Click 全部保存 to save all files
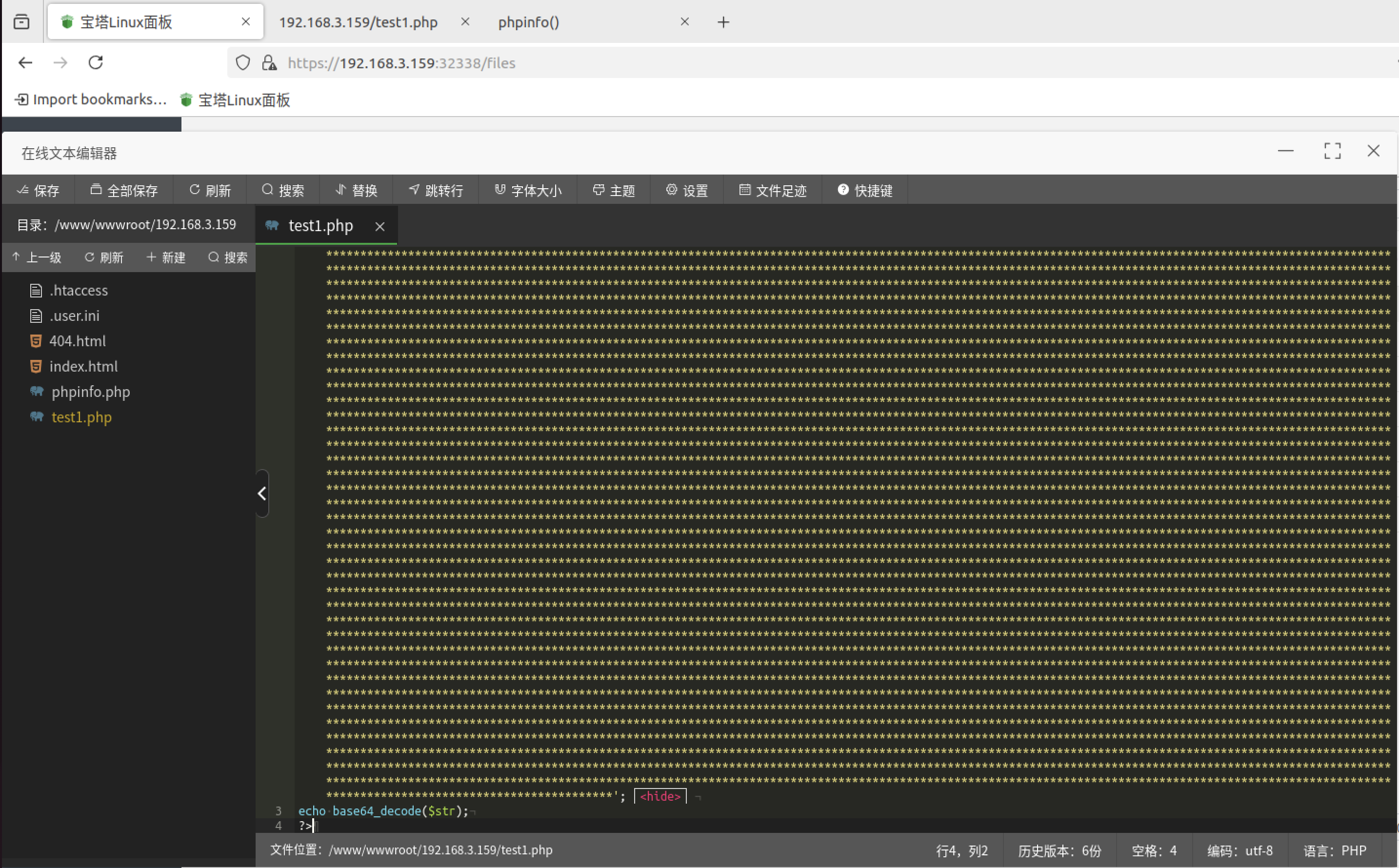This screenshot has width=1399, height=868. [124, 190]
